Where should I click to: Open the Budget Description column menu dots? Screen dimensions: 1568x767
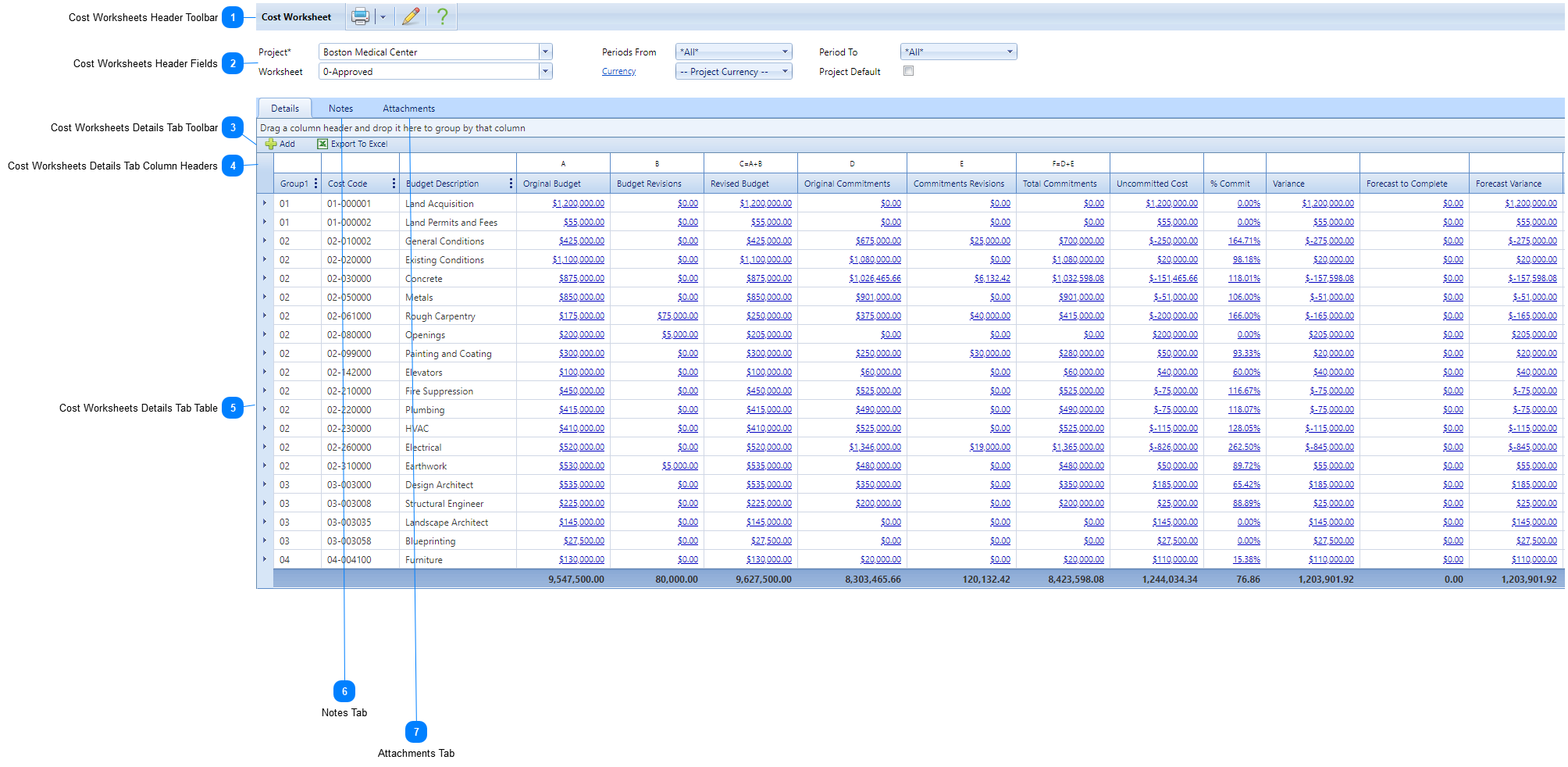click(511, 184)
